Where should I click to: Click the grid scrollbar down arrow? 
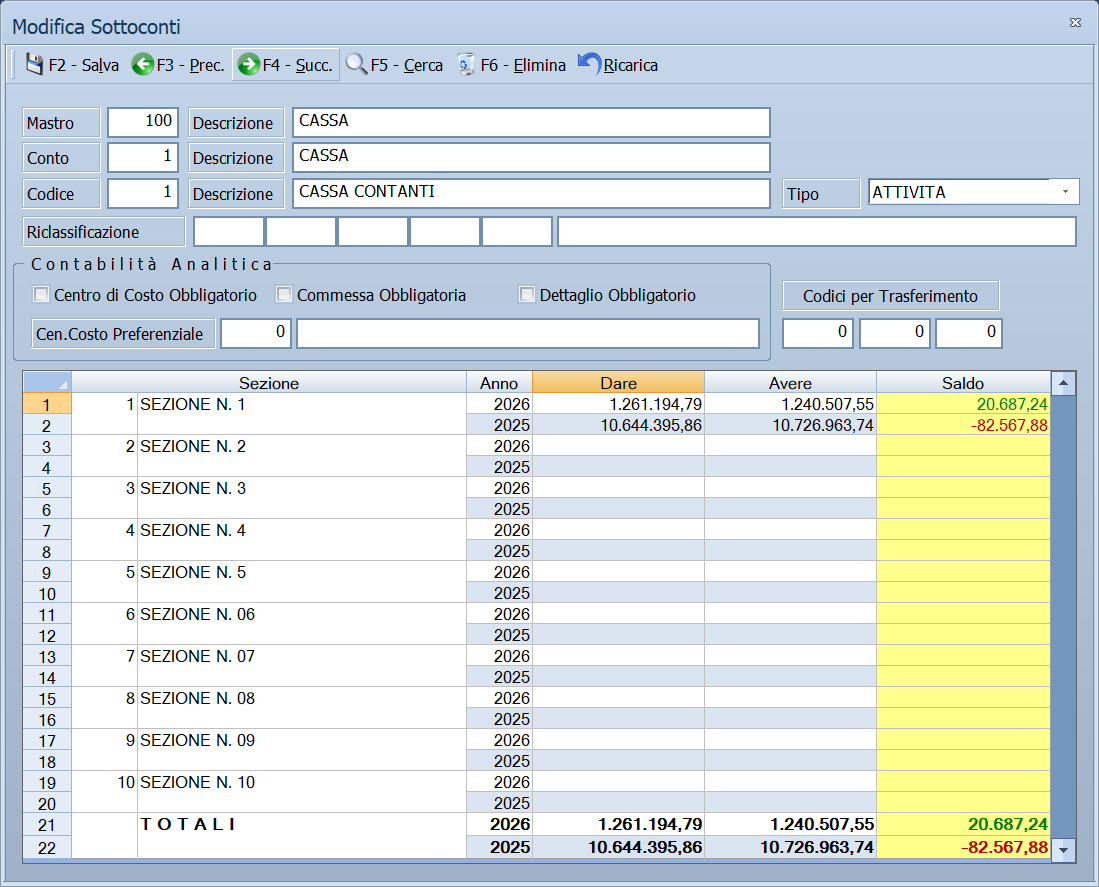1063,849
